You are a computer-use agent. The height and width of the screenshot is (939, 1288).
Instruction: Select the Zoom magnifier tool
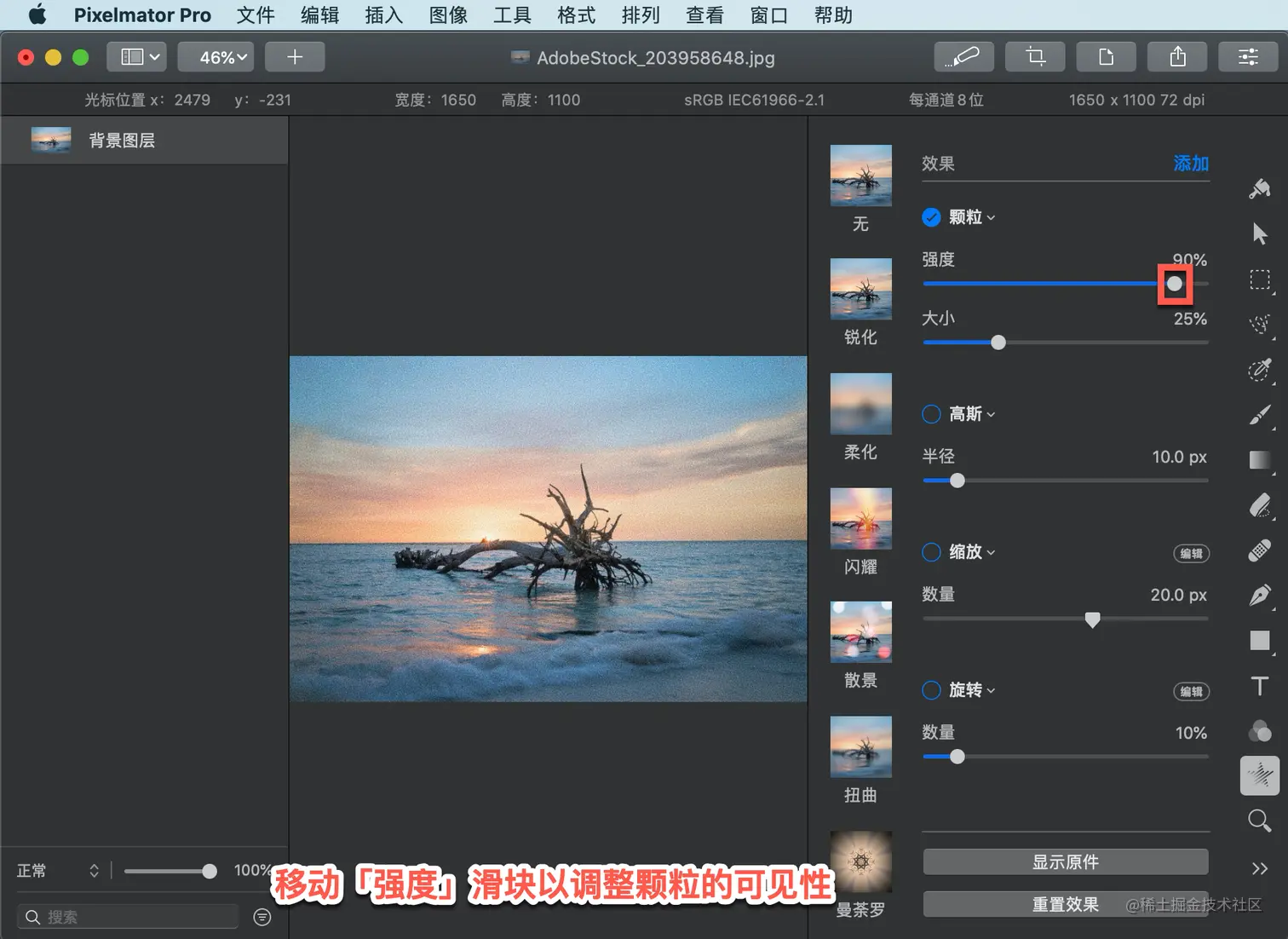1260,821
